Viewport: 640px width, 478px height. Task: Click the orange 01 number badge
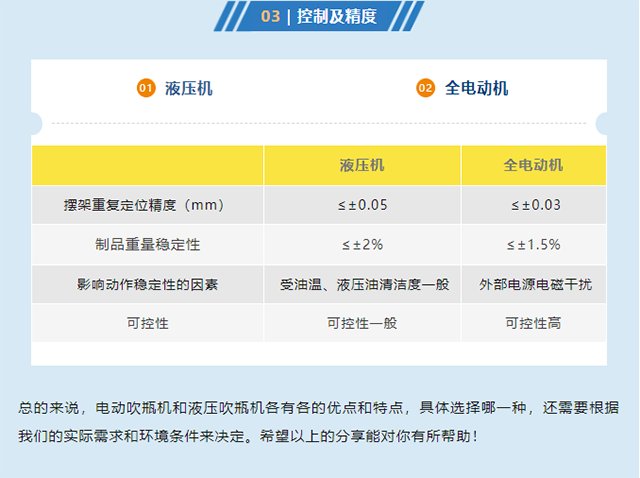coord(145,88)
